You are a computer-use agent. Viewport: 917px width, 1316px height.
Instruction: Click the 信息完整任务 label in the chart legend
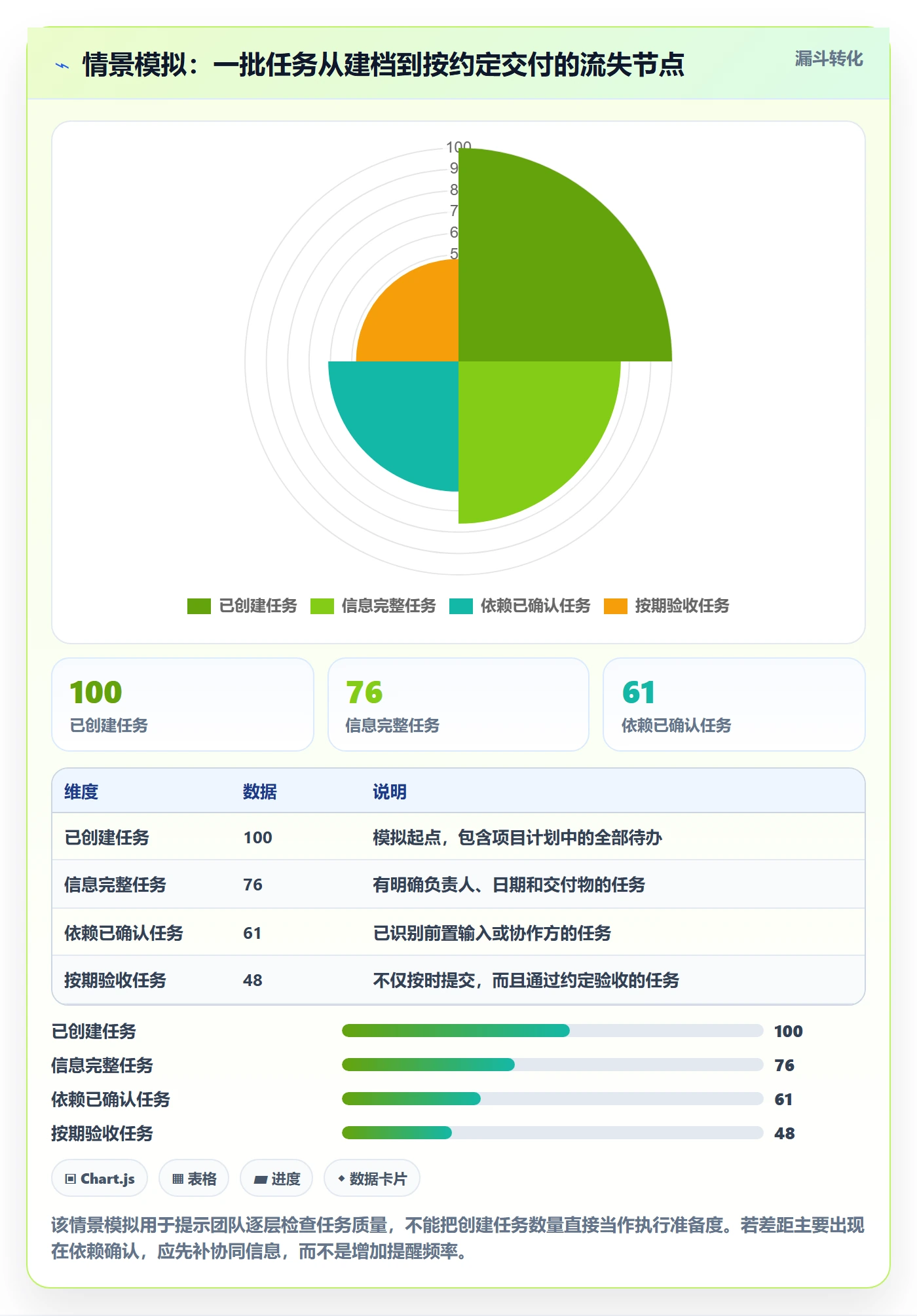click(x=388, y=606)
